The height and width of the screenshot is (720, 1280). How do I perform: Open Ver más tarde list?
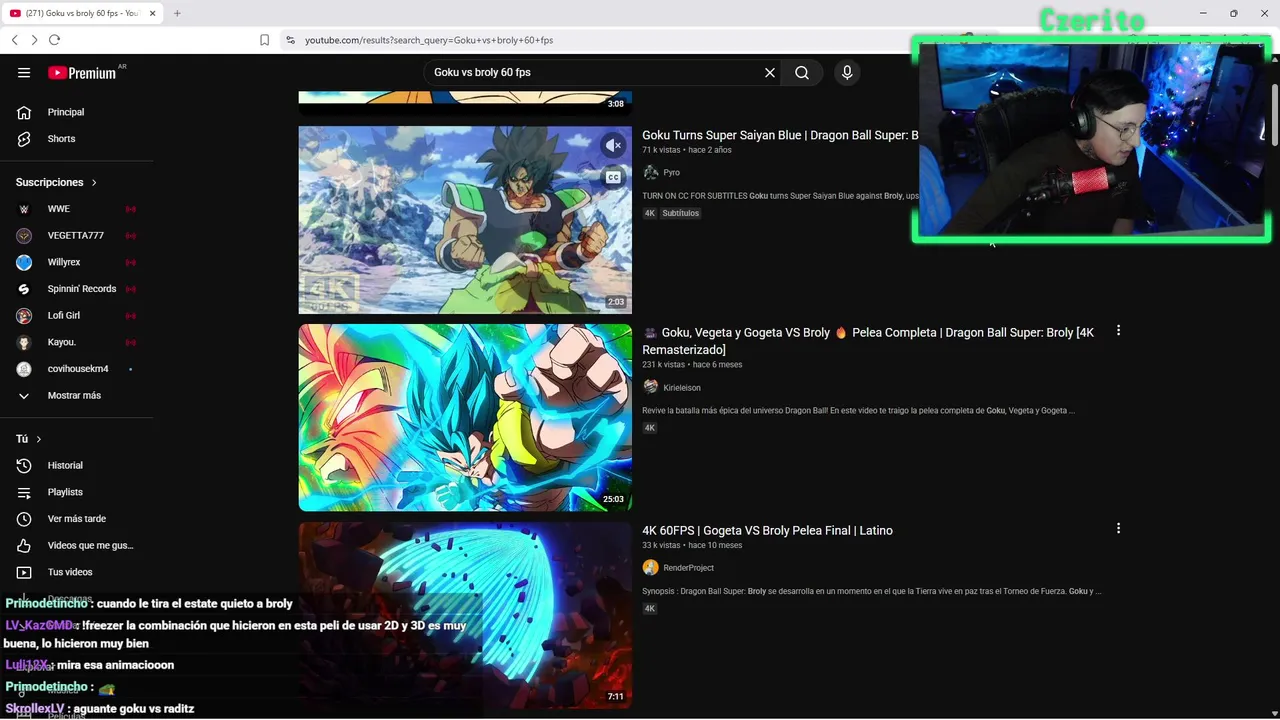point(77,519)
